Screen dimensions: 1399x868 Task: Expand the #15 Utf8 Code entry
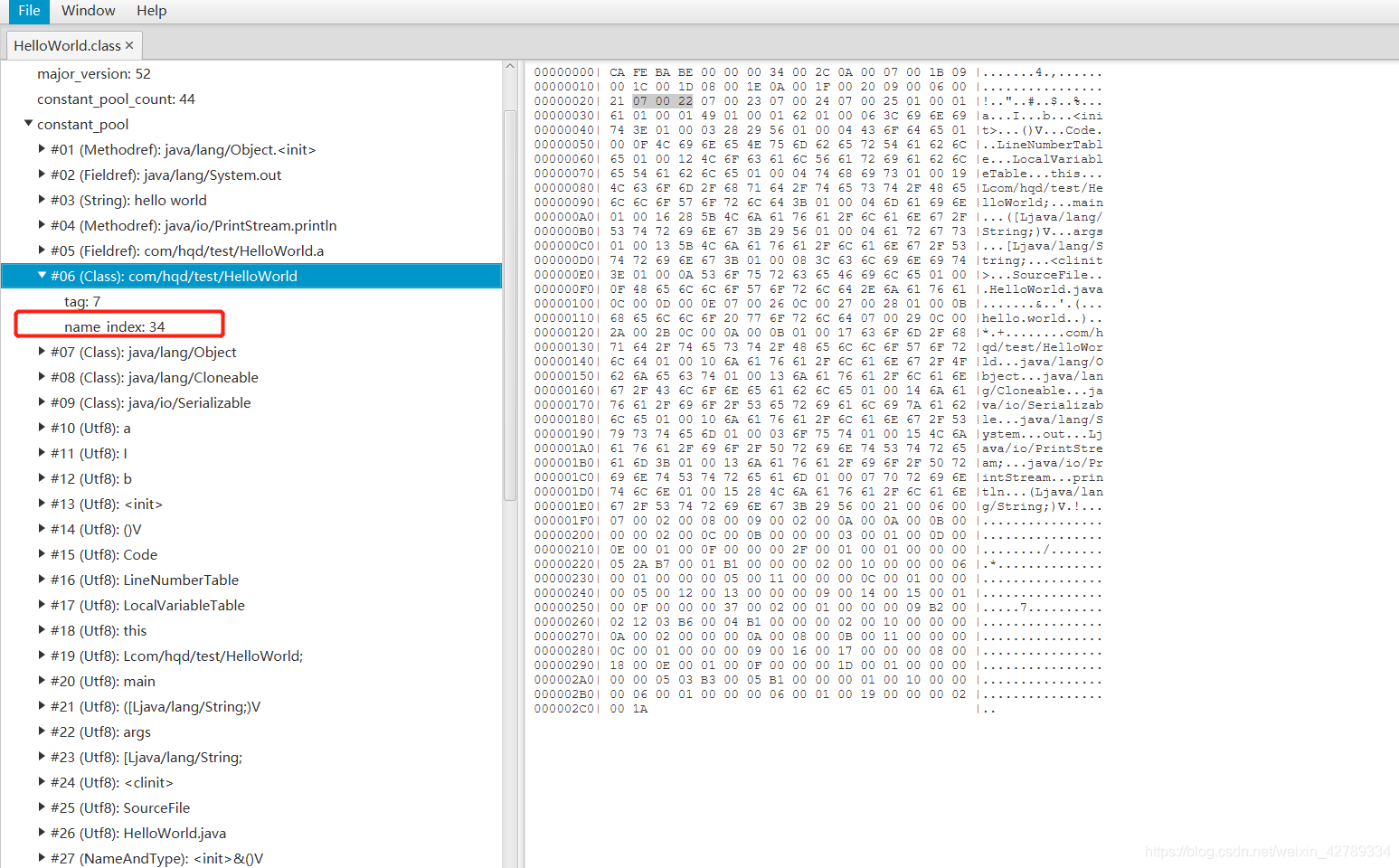click(x=42, y=553)
